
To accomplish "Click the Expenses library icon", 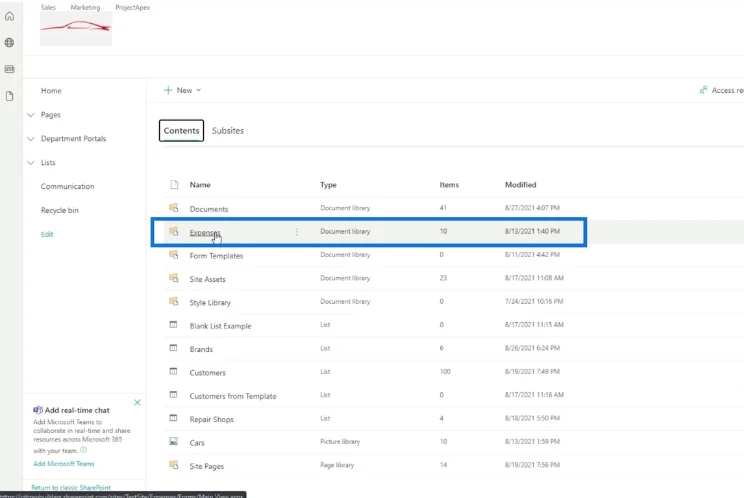I will tap(174, 231).
